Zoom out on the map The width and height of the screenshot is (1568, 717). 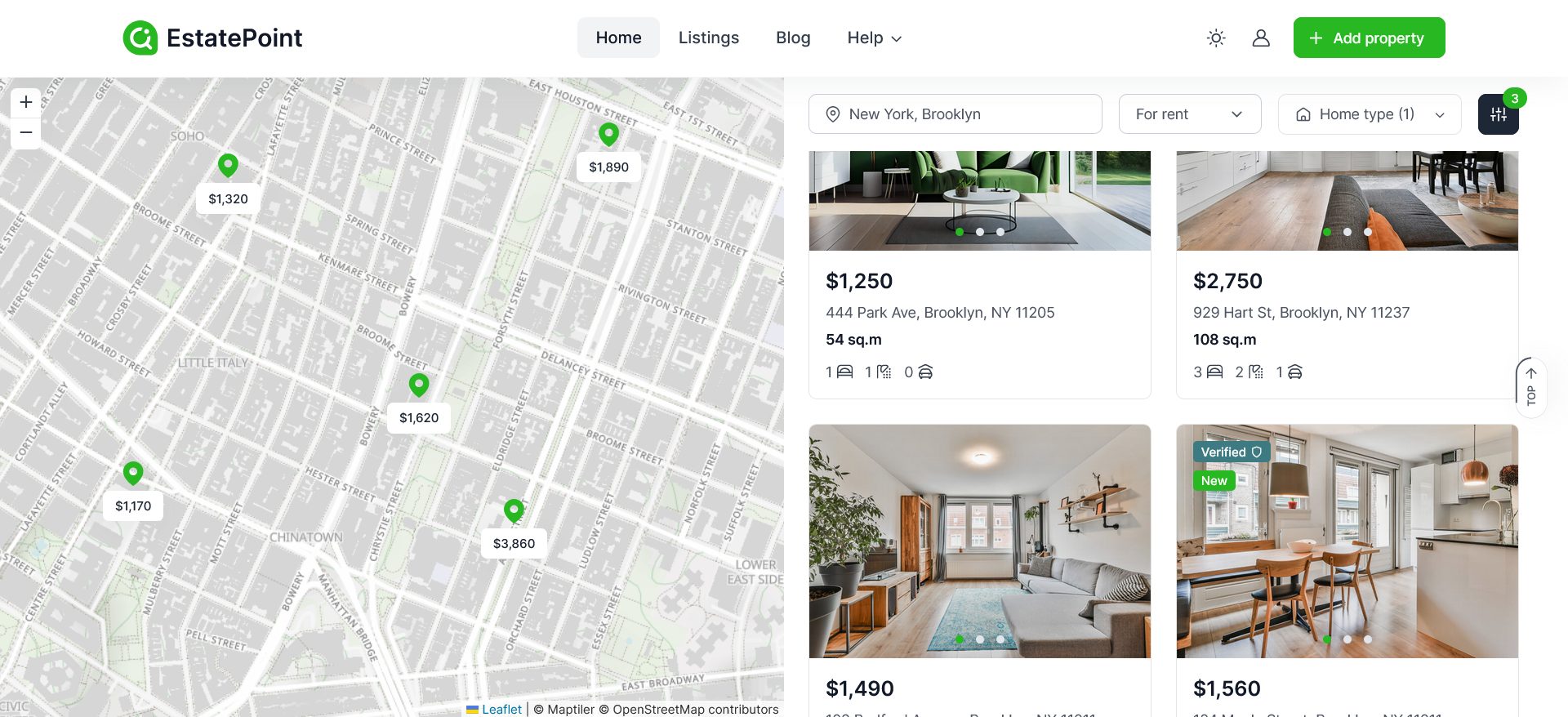coord(26,132)
